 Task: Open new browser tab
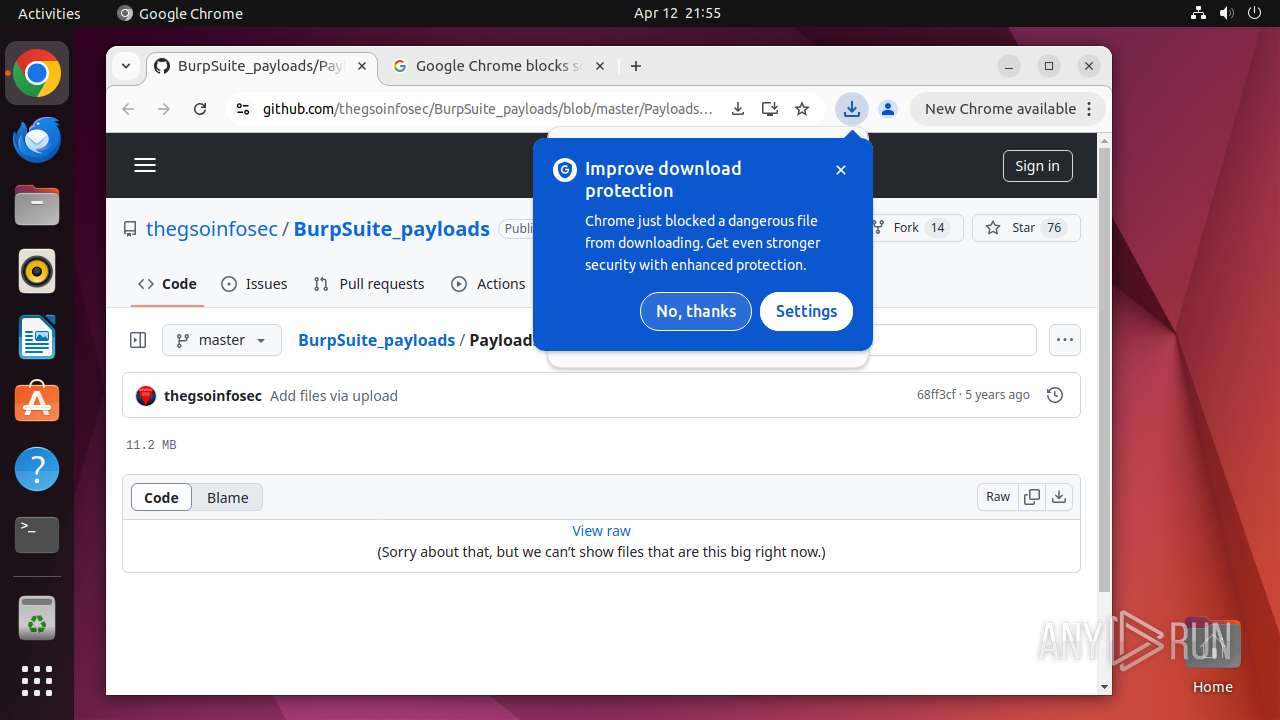point(636,66)
